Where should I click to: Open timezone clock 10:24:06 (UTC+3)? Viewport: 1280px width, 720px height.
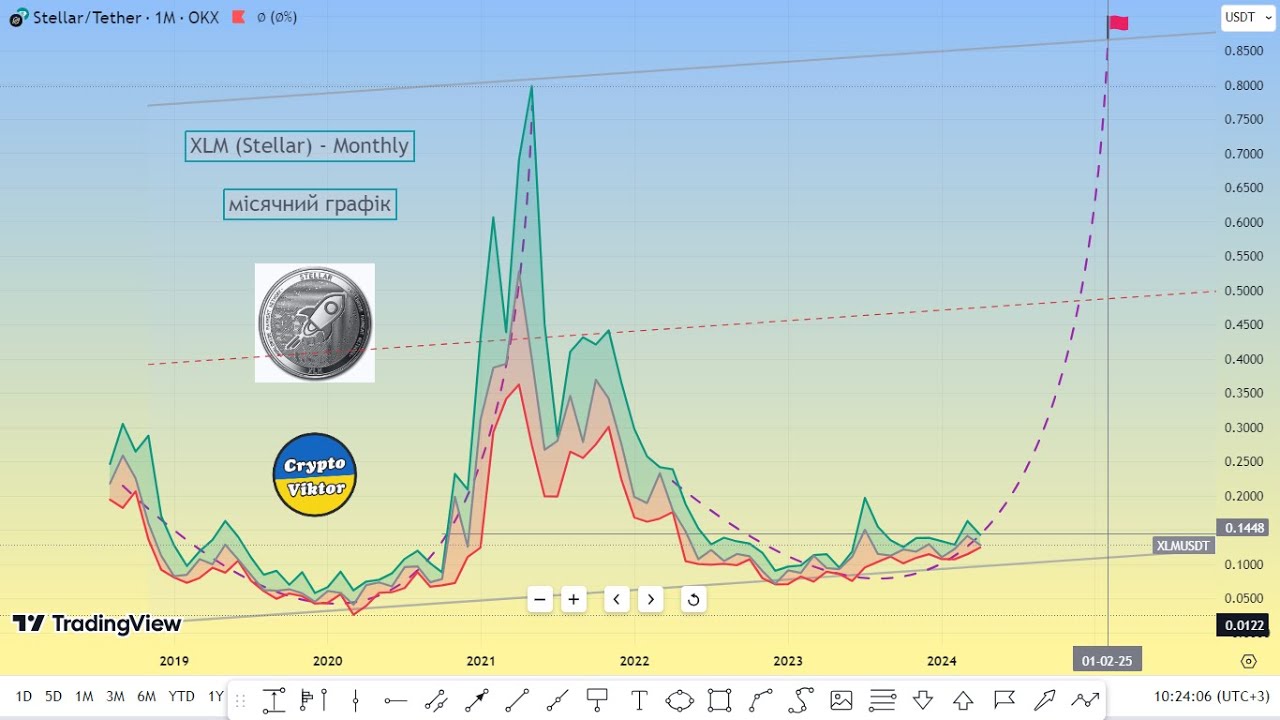coord(1211,696)
